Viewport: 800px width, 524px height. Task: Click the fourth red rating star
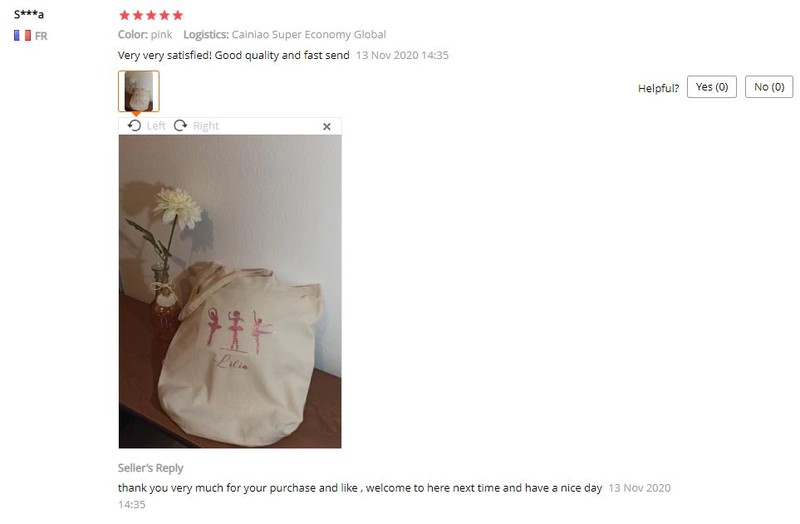164,15
